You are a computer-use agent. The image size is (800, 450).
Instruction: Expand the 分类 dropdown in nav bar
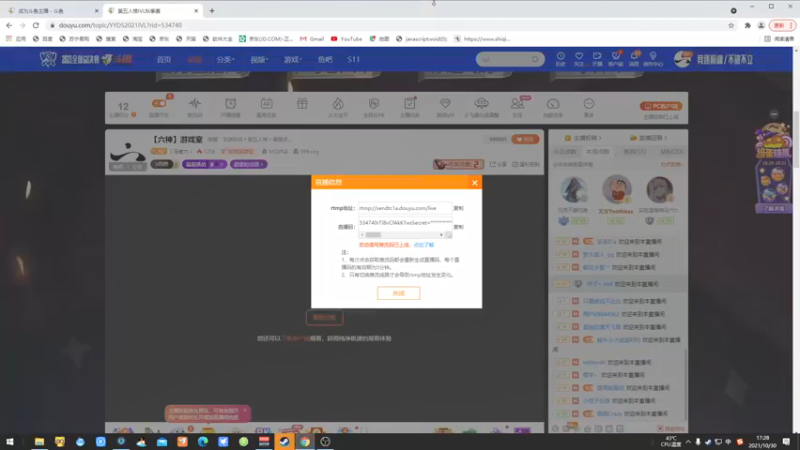225,60
